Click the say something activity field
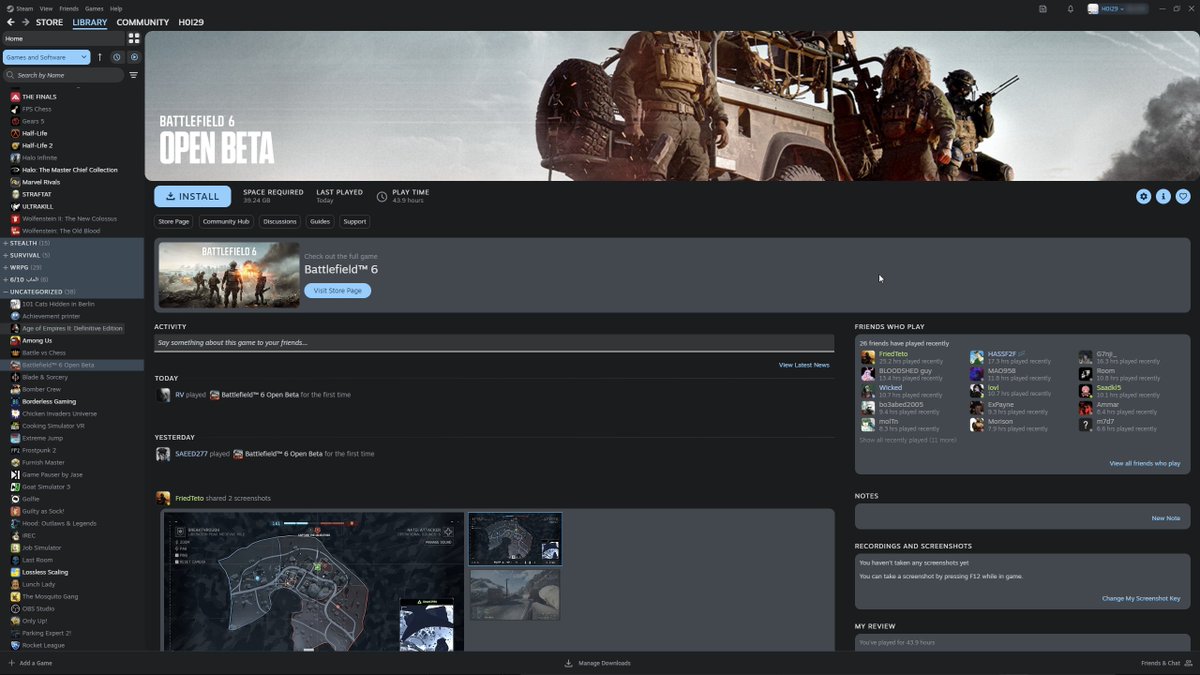 494,343
